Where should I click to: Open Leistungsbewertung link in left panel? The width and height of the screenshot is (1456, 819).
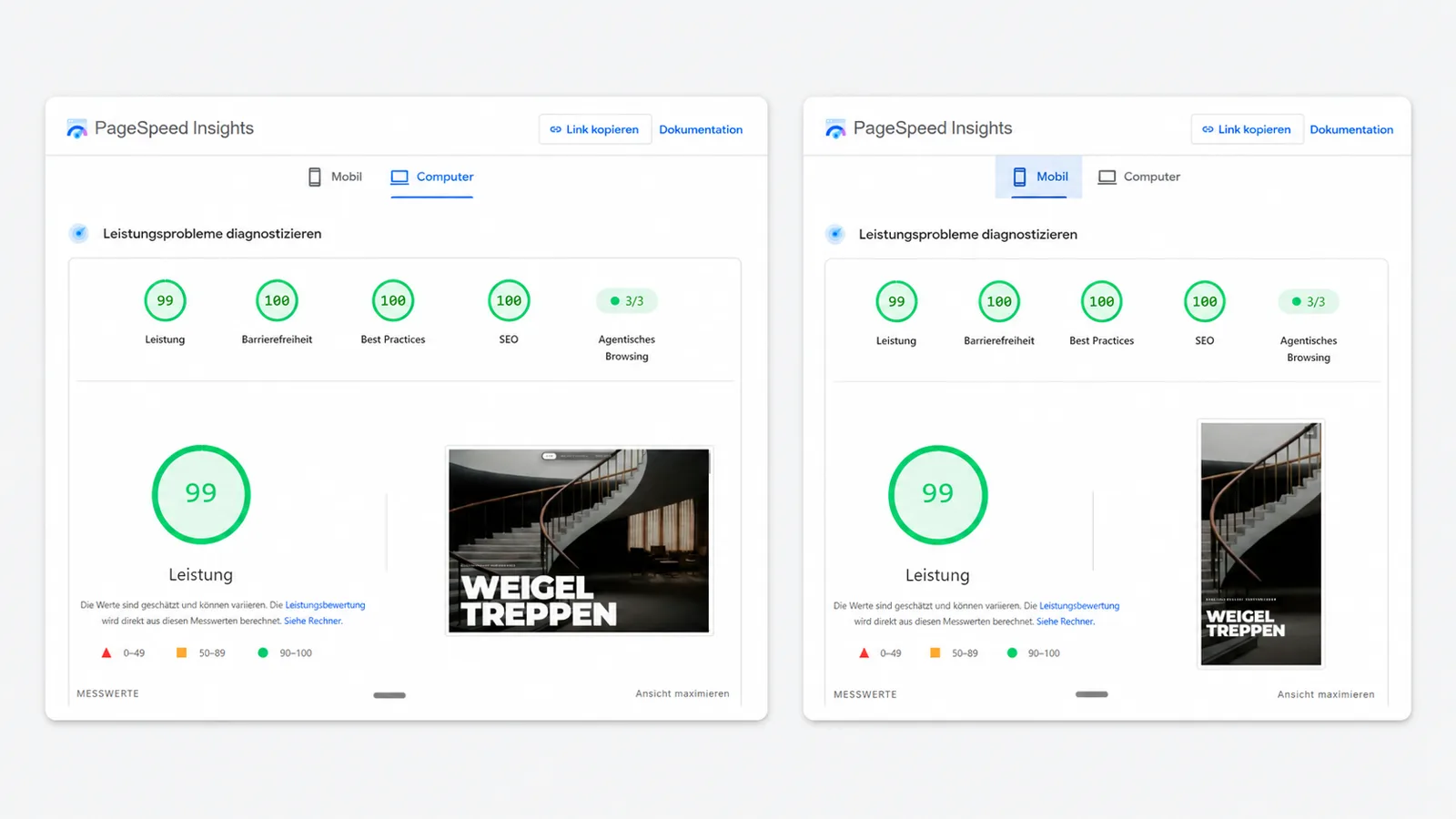[325, 605]
